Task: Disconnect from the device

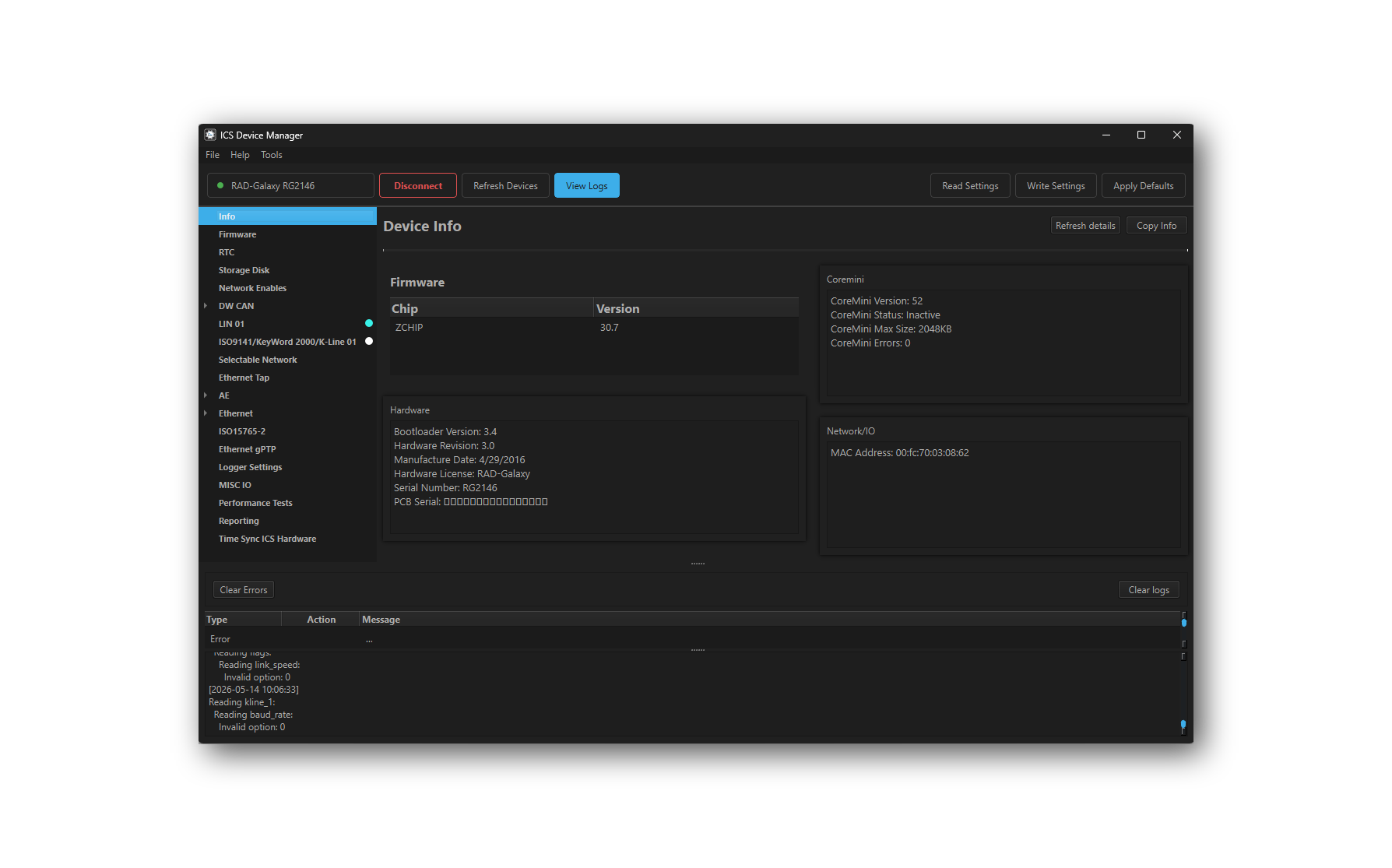Action: point(417,185)
